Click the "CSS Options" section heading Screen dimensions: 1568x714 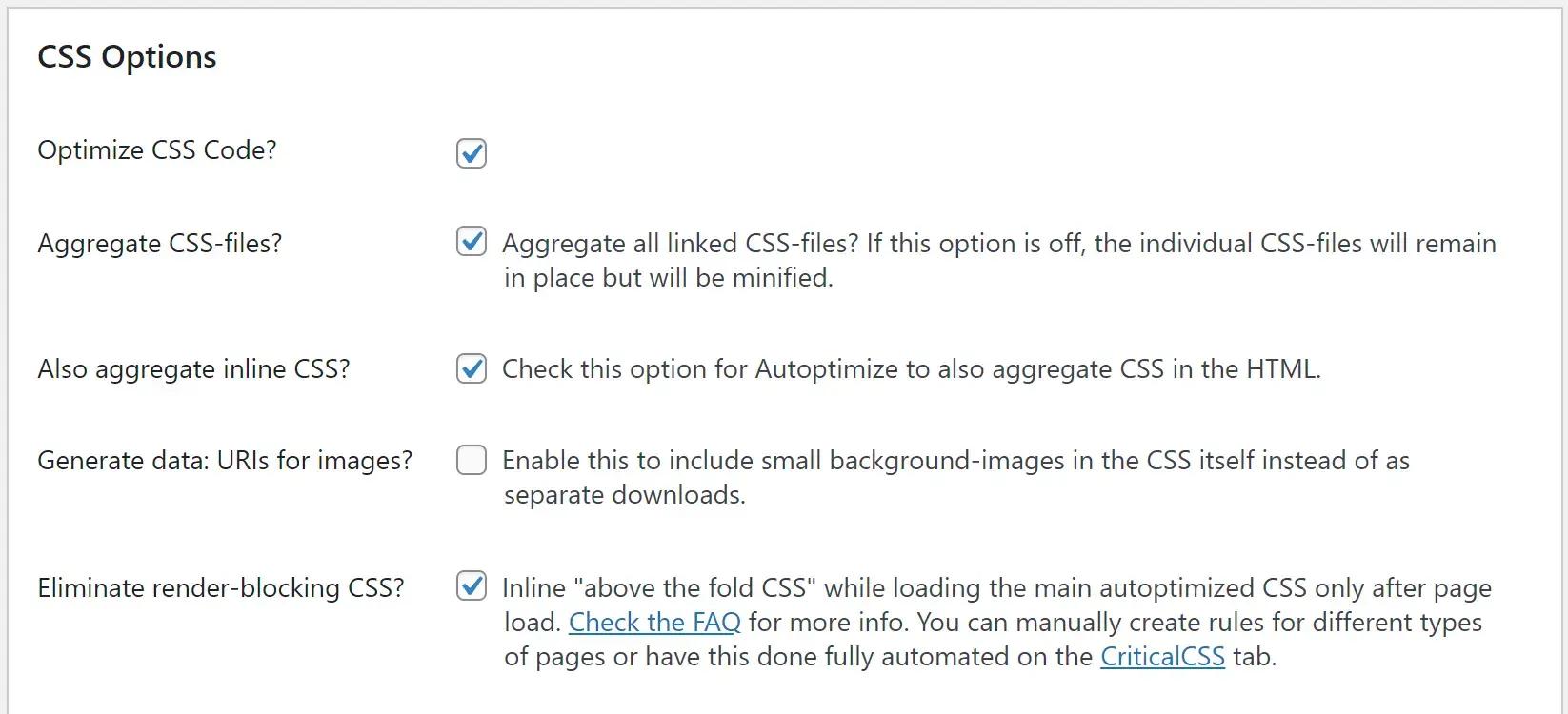[x=127, y=56]
